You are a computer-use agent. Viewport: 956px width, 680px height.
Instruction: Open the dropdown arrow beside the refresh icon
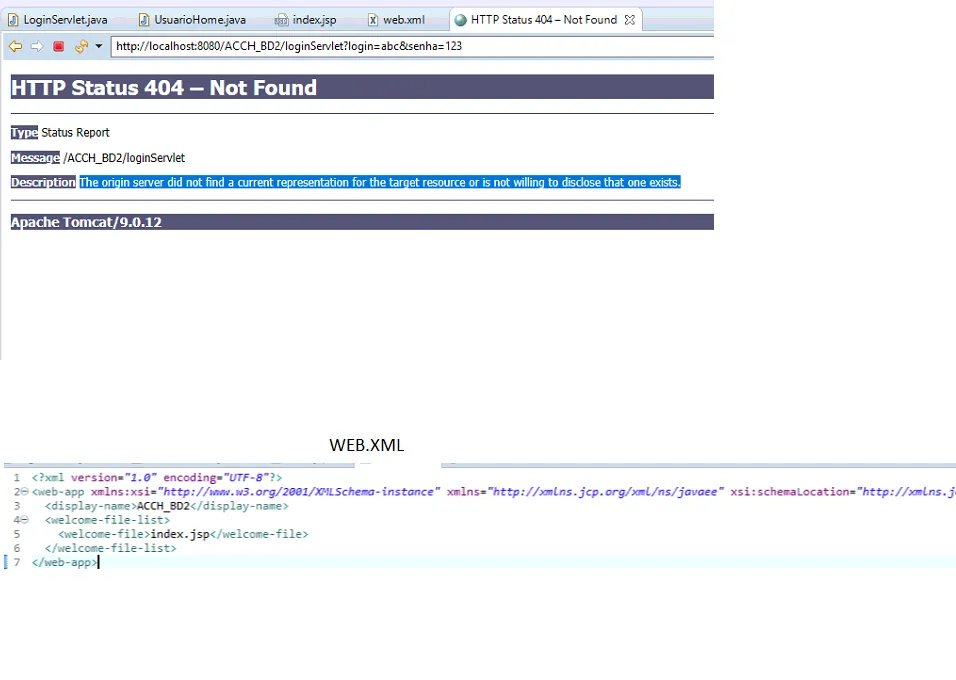tap(99, 46)
